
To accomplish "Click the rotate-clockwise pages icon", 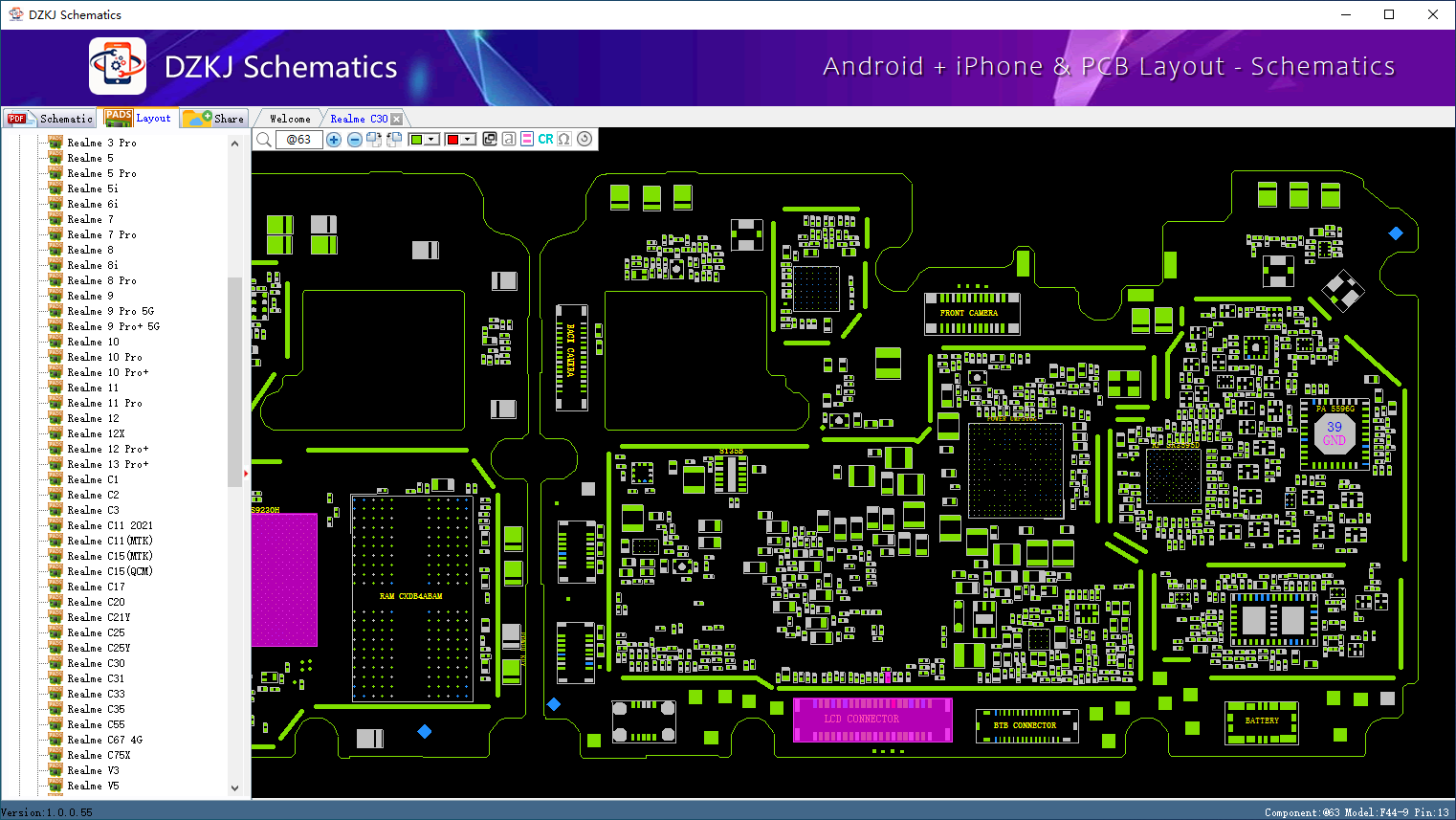I will 374,140.
